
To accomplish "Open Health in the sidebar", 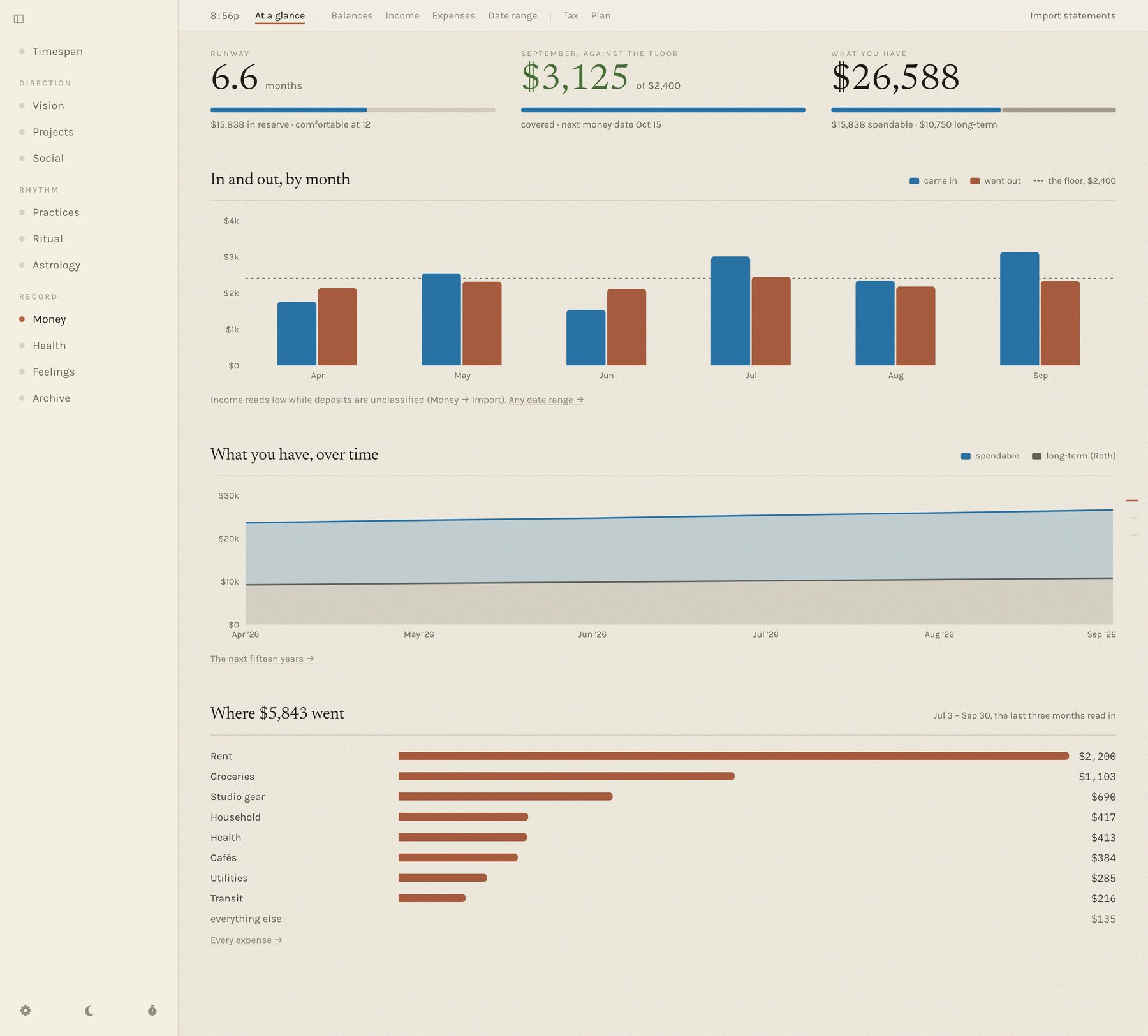I will (49, 346).
